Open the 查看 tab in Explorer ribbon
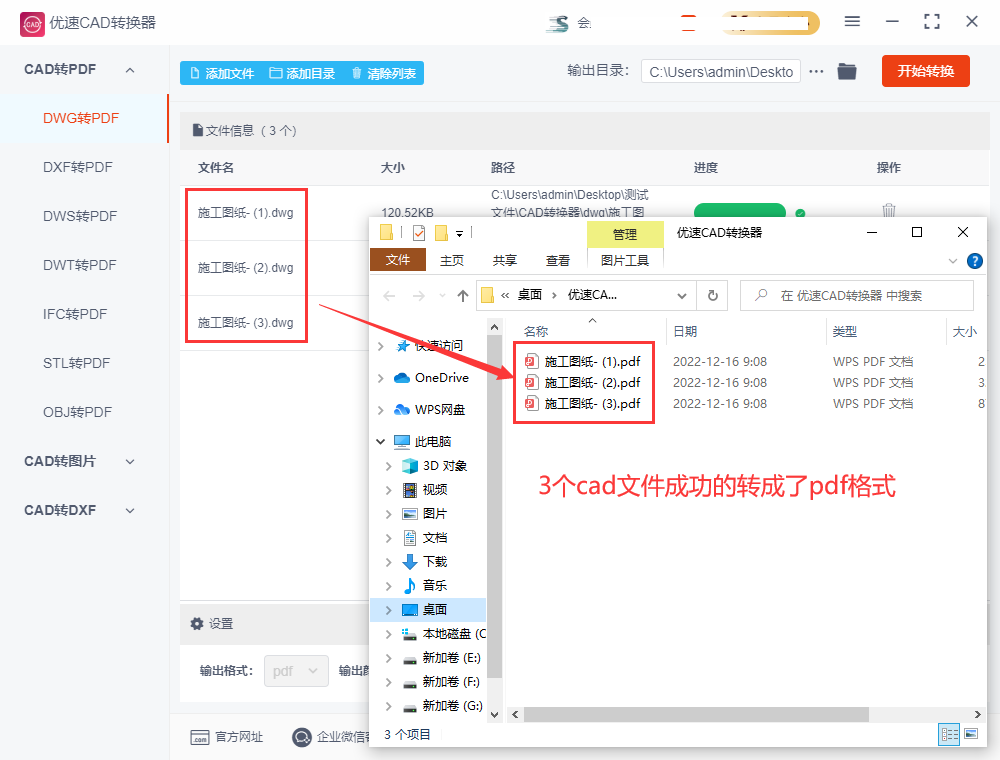 point(557,260)
